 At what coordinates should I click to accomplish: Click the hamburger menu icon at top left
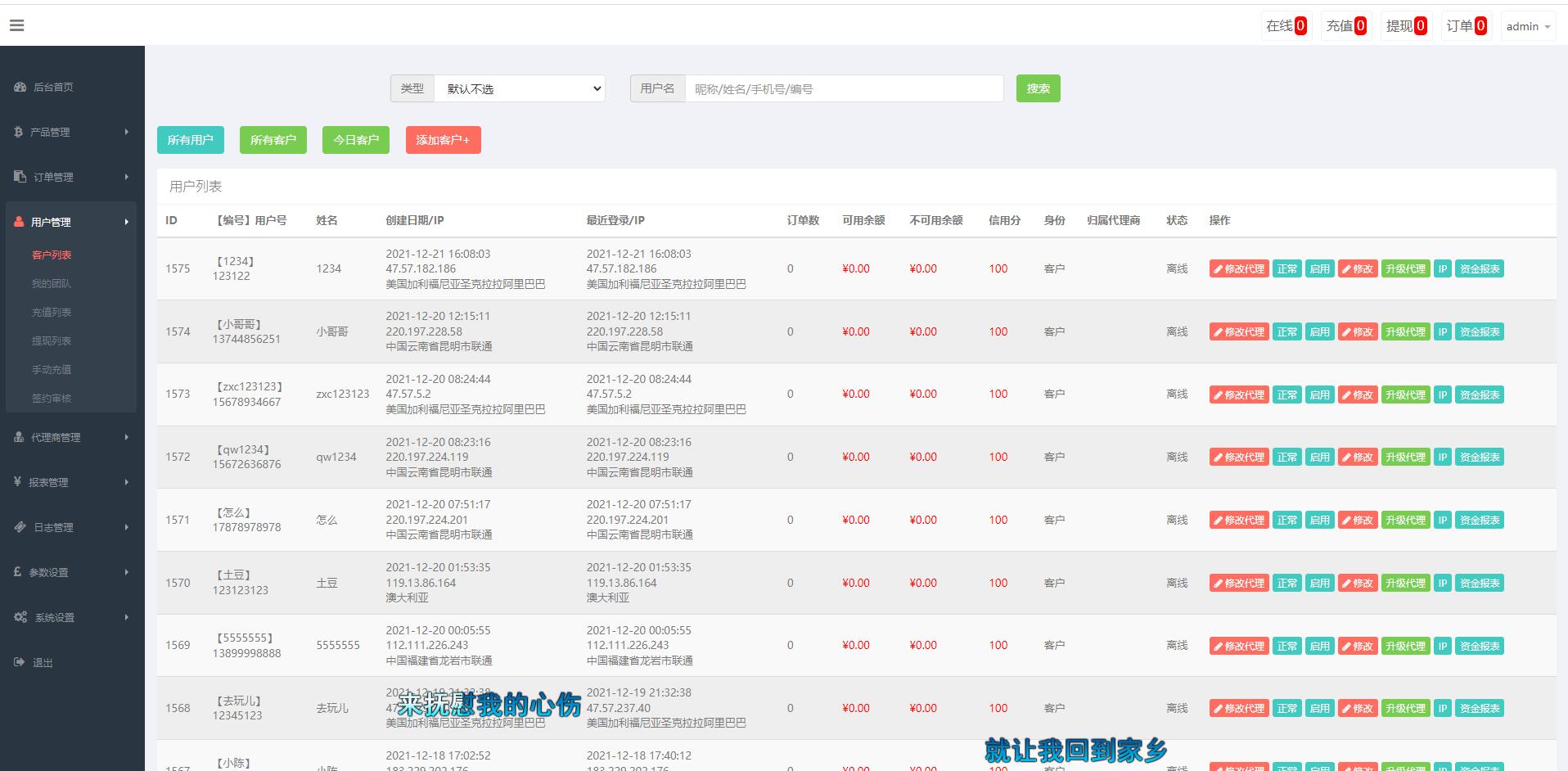(x=16, y=25)
